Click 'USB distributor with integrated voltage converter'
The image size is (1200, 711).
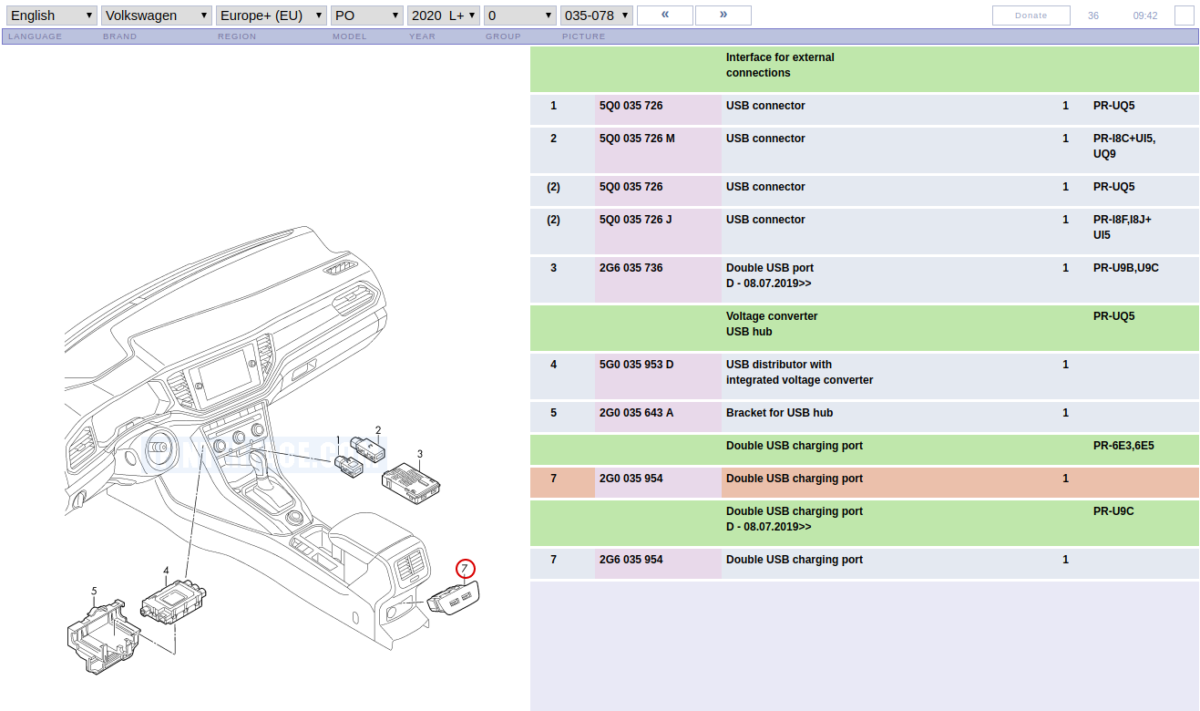(799, 372)
